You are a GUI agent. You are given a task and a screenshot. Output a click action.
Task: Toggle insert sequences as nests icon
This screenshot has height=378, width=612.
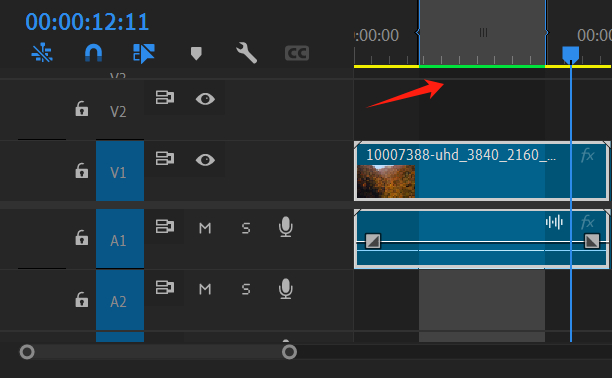(42, 53)
